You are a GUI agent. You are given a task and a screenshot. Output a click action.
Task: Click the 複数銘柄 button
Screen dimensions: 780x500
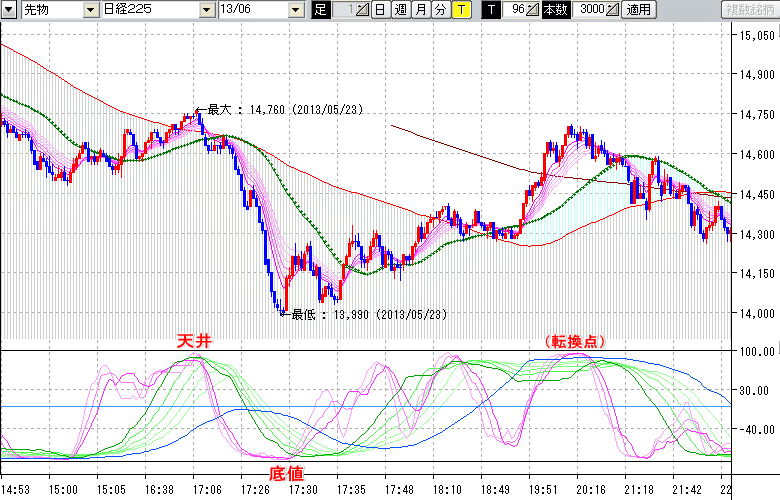749,10
